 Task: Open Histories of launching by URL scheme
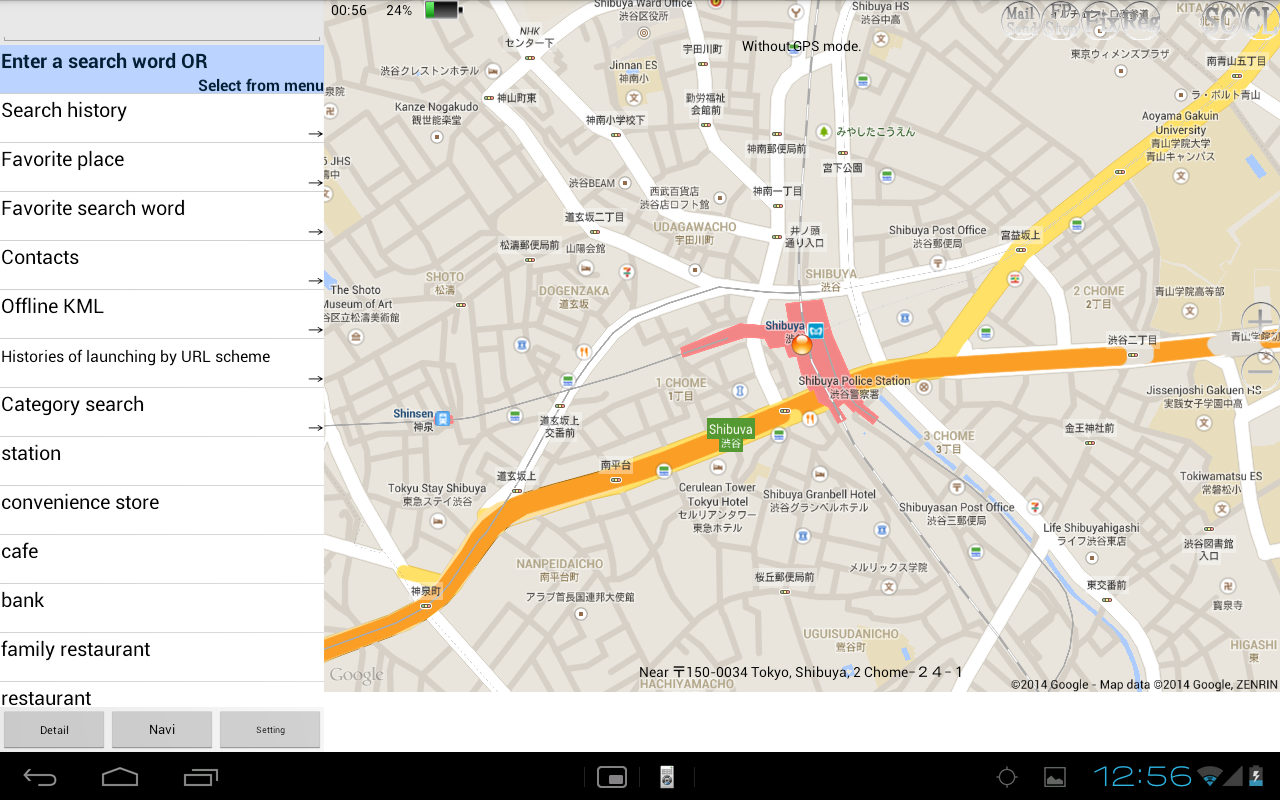click(x=162, y=363)
